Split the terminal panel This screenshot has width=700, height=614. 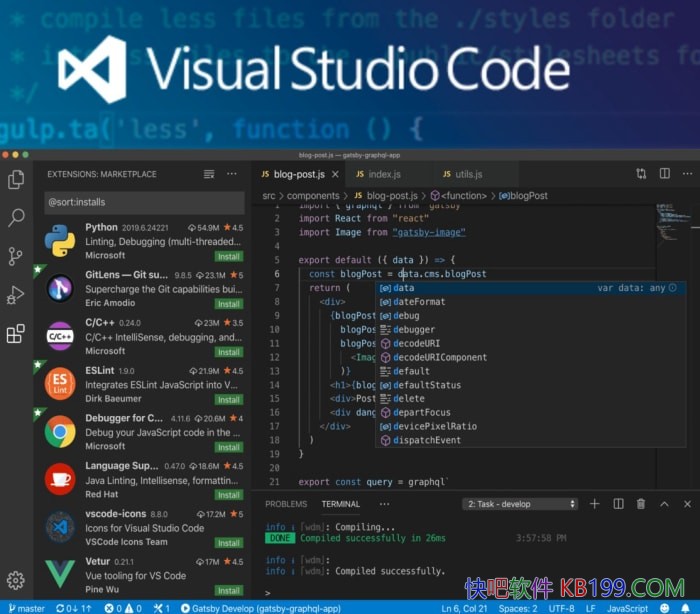click(618, 504)
